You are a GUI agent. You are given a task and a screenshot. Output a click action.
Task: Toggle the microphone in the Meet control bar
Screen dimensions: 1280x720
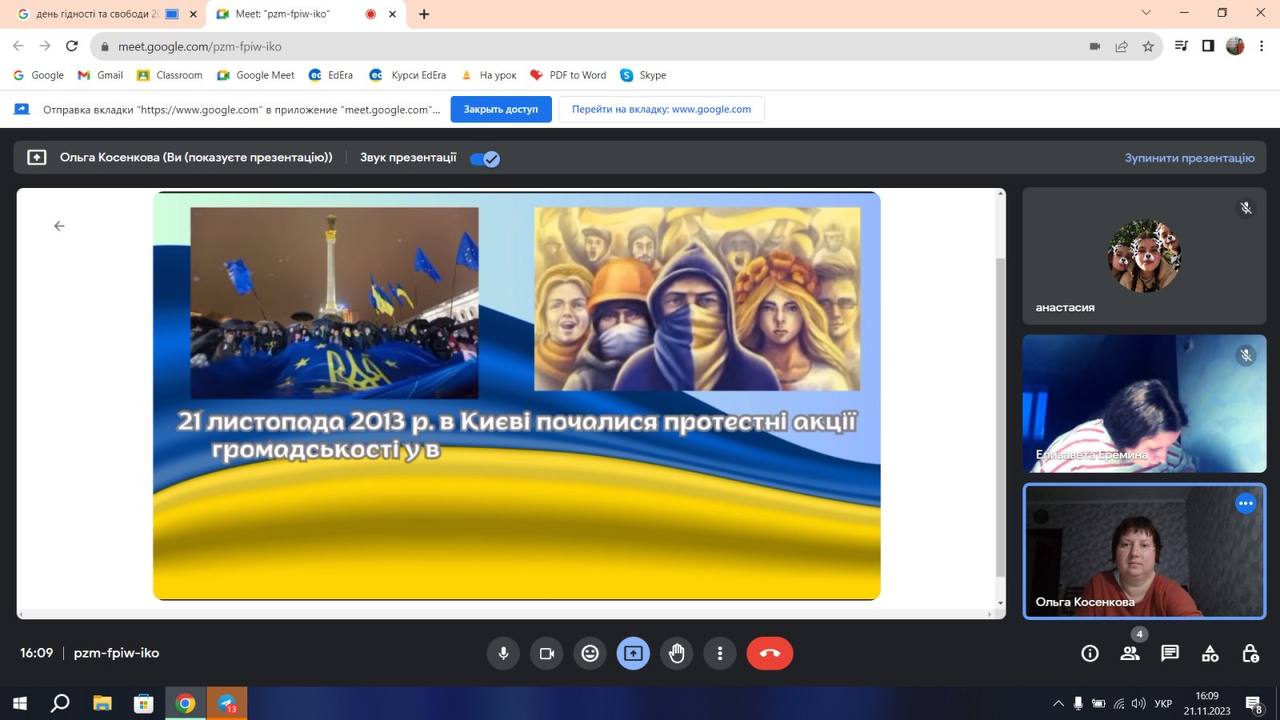coord(503,653)
